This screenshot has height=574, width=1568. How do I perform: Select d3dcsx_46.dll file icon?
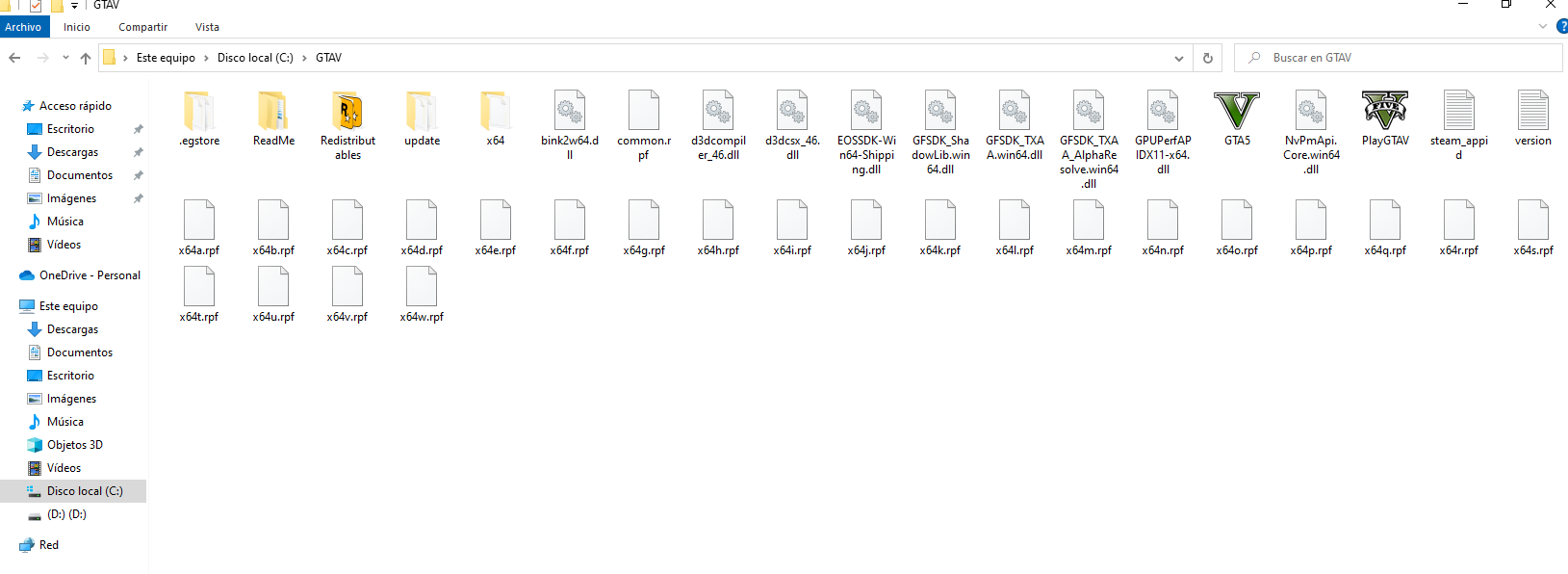[x=792, y=111]
